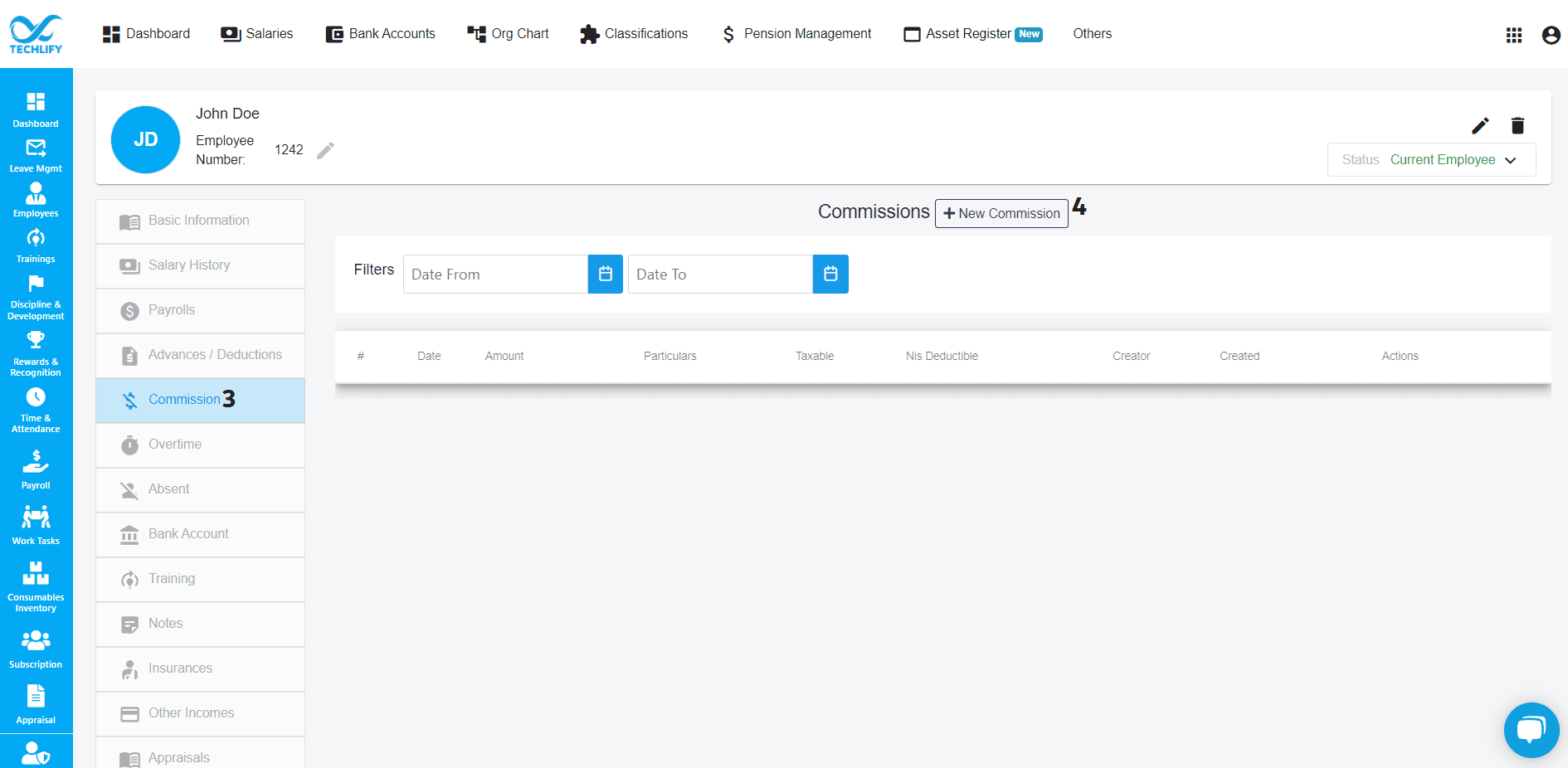Select the Time & Attendance icon
This screenshot has height=768, width=1568.
(36, 399)
